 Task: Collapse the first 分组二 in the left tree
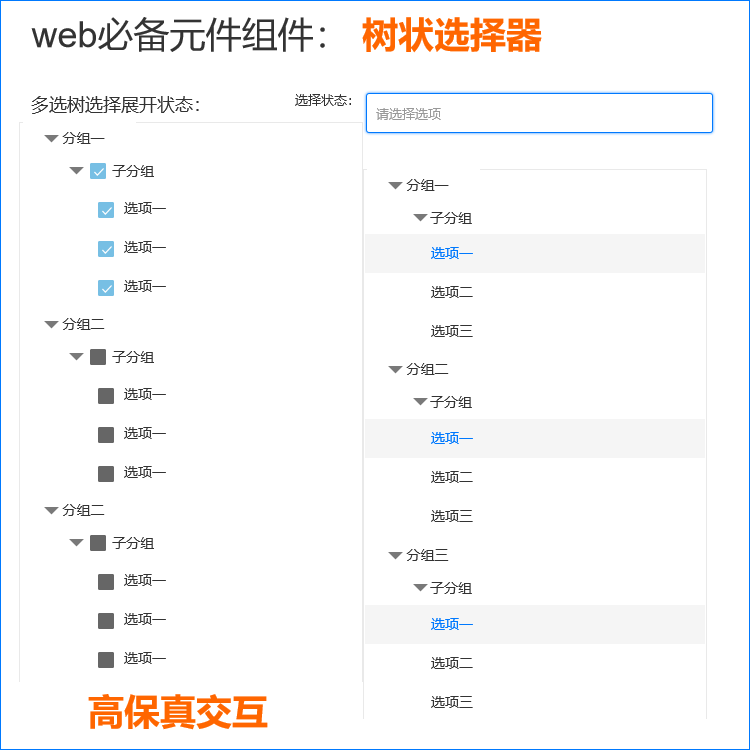(51, 324)
